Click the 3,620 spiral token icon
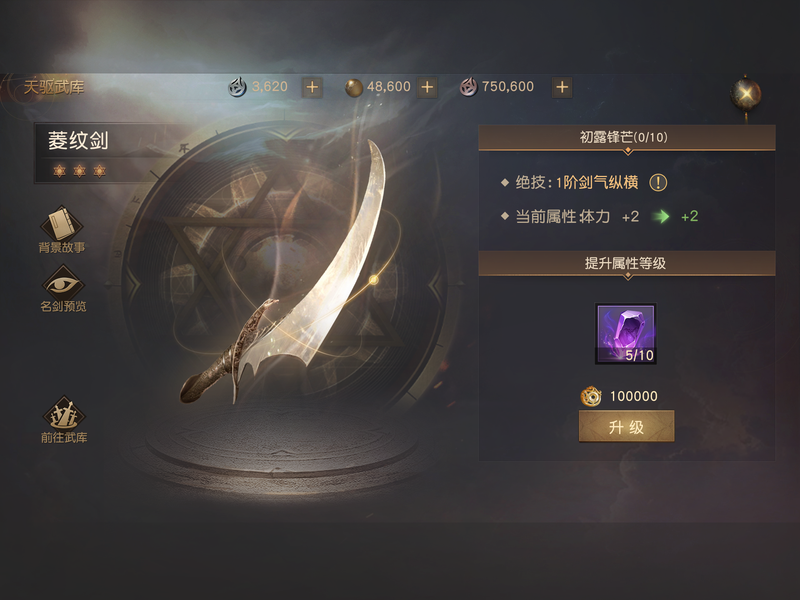The image size is (800, 600). pos(237,87)
